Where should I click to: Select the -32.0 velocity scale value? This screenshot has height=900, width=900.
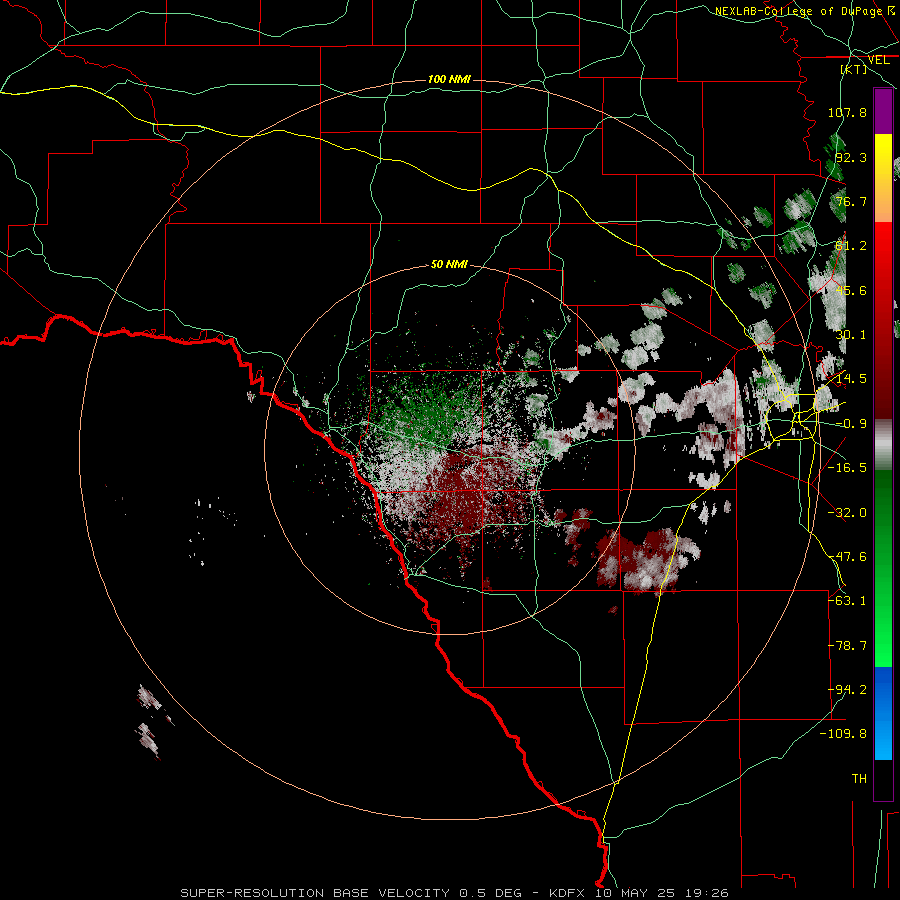[x=847, y=513]
